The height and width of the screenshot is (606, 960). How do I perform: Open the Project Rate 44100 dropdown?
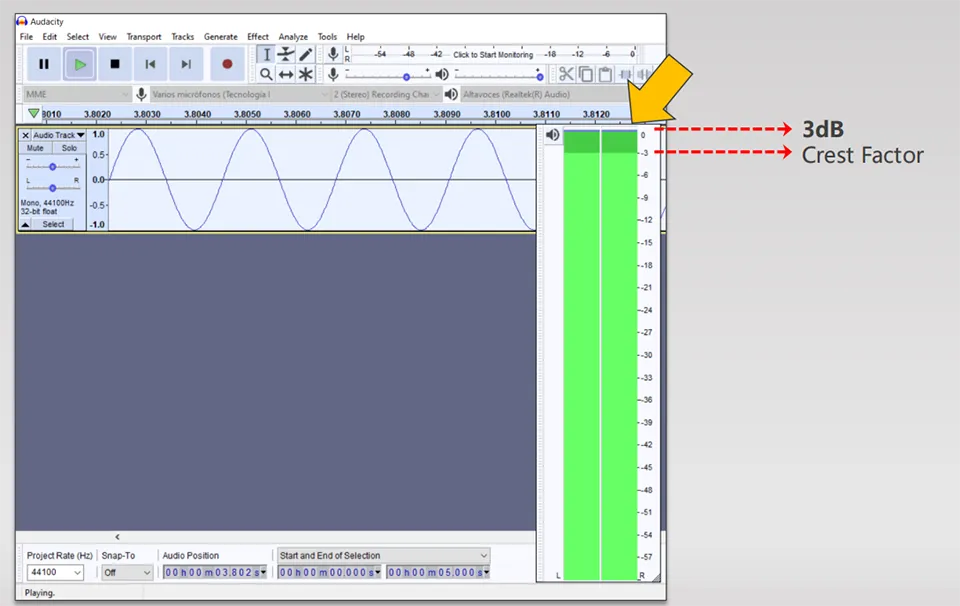pos(55,572)
